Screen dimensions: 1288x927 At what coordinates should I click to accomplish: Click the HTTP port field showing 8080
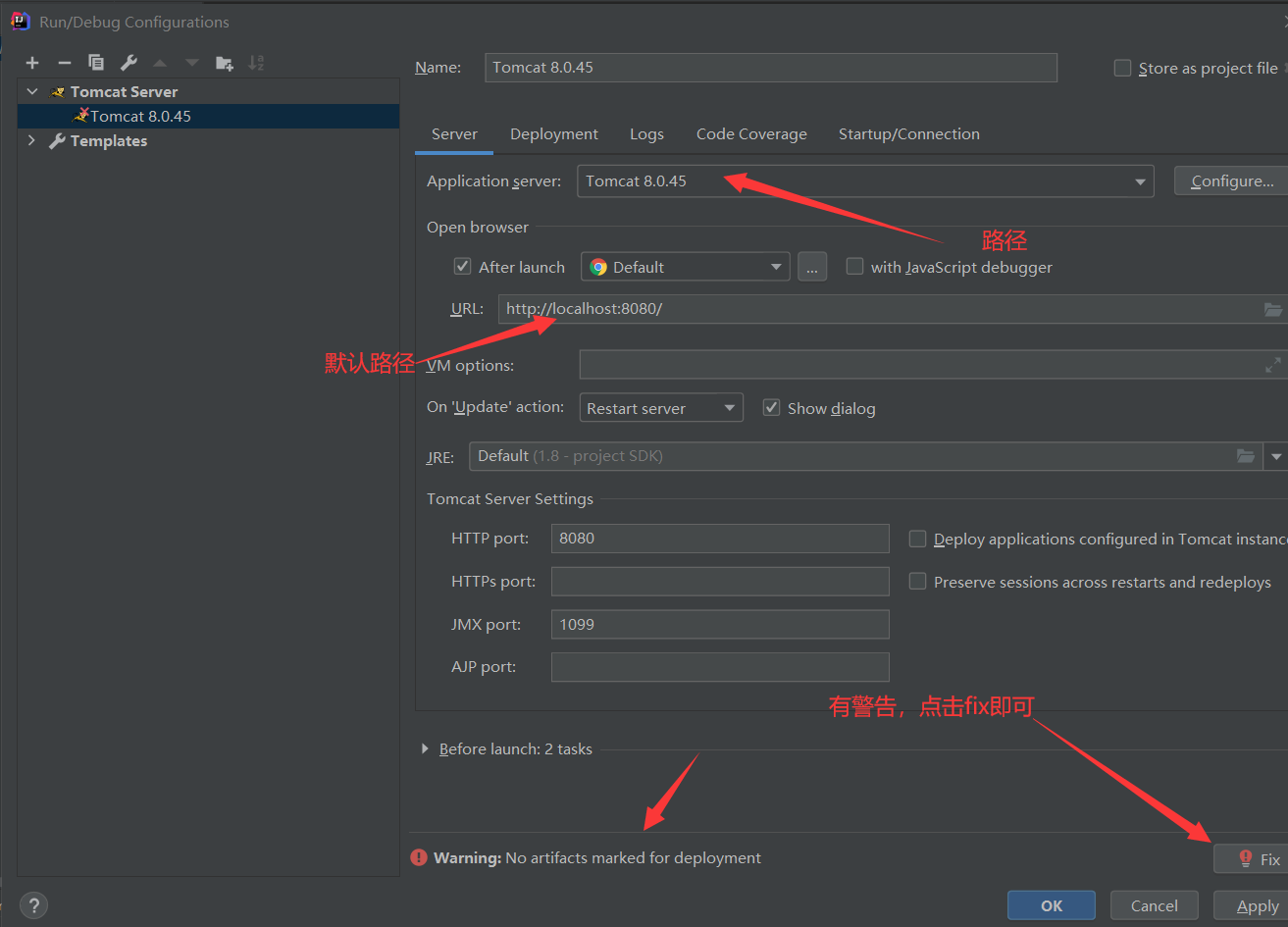[x=720, y=539]
